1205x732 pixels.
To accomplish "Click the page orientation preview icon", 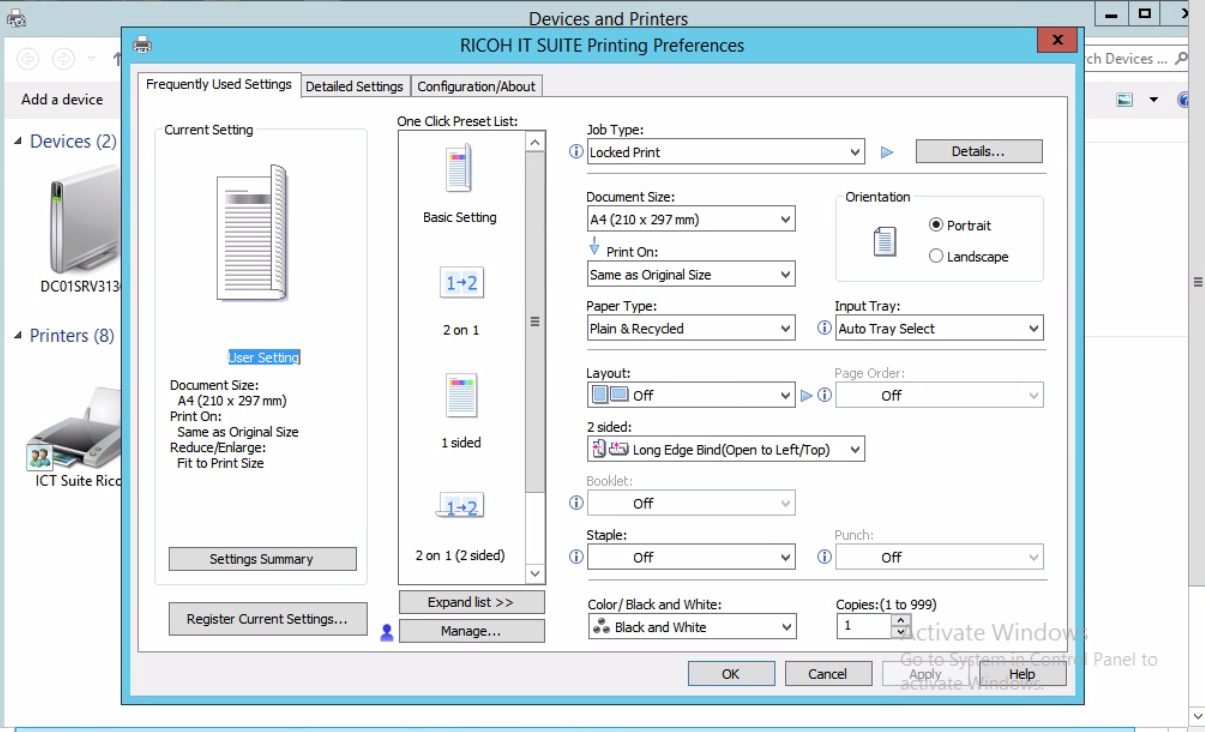I will coord(885,241).
